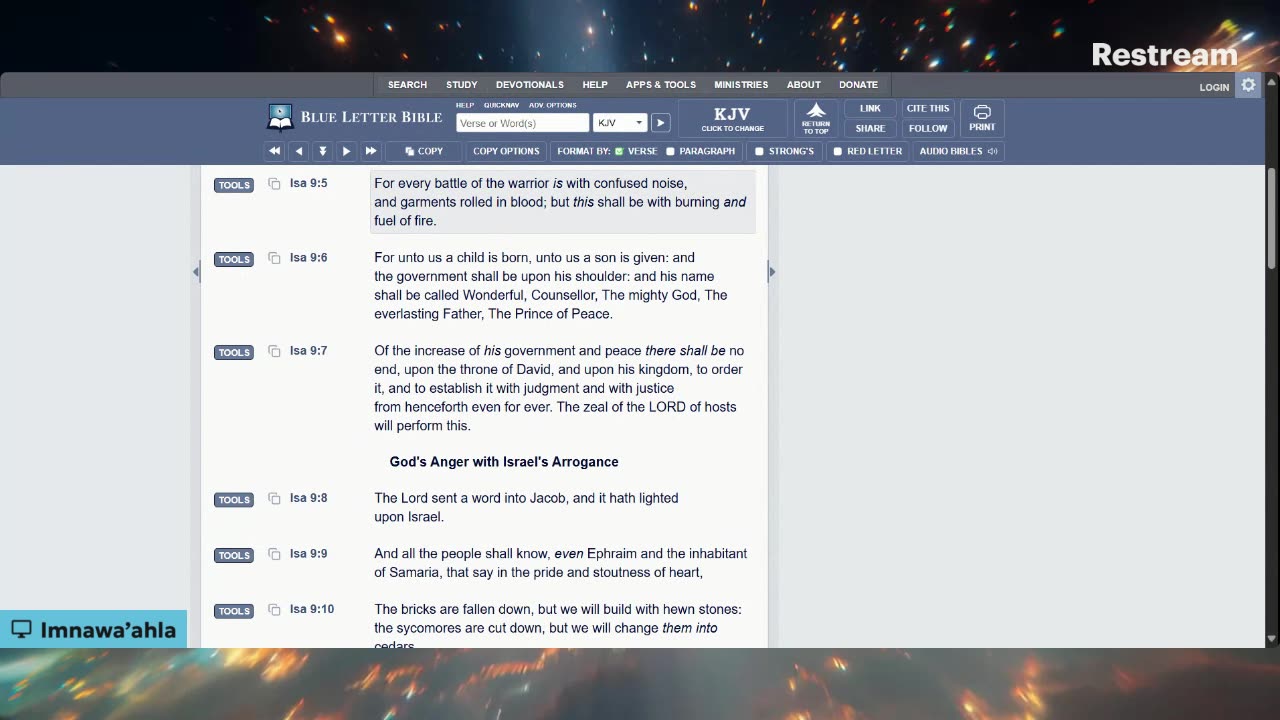The image size is (1280, 720).
Task: Click the Adv. Options link
Action: [553, 105]
